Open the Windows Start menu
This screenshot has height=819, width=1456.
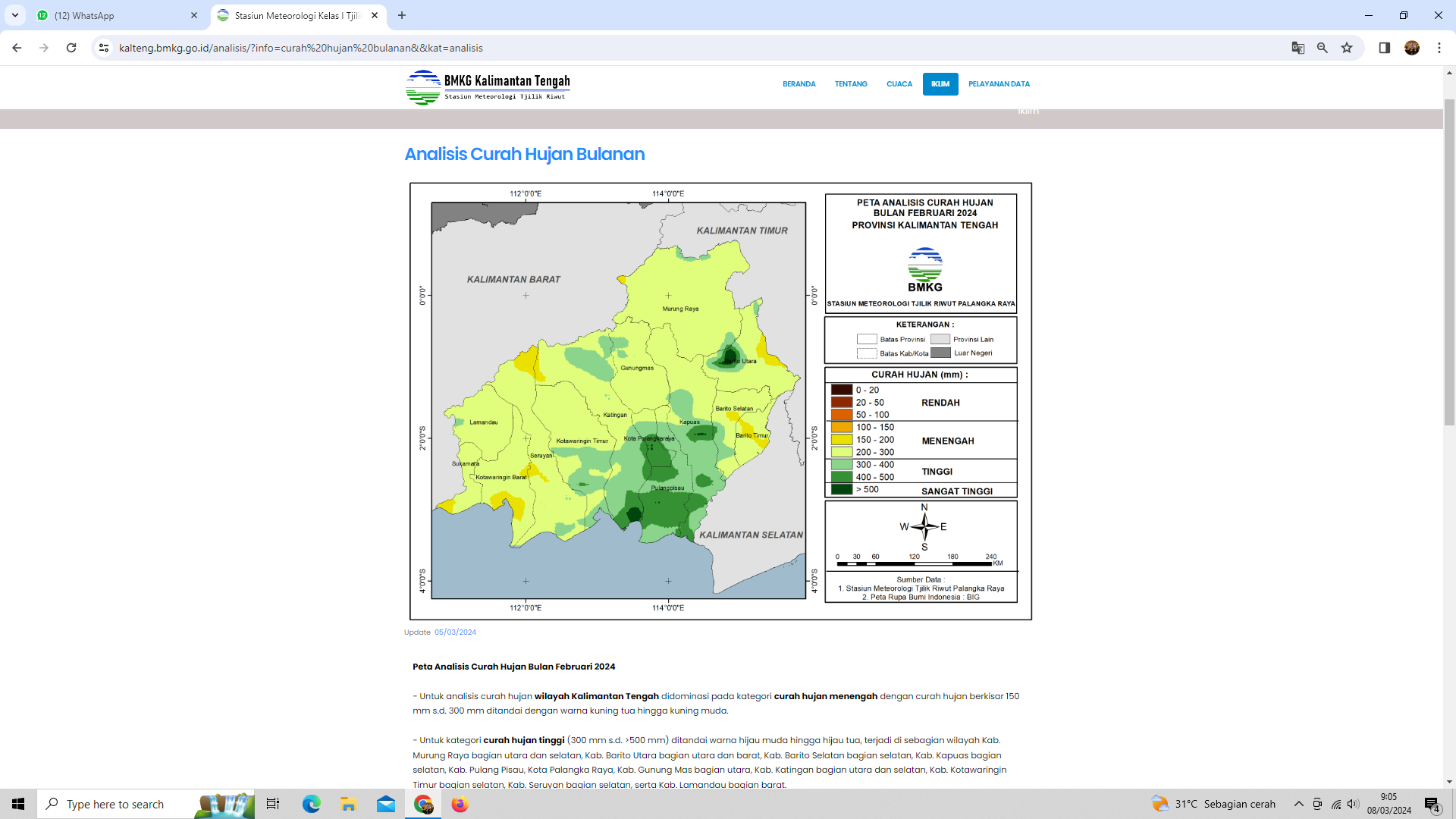(x=18, y=804)
